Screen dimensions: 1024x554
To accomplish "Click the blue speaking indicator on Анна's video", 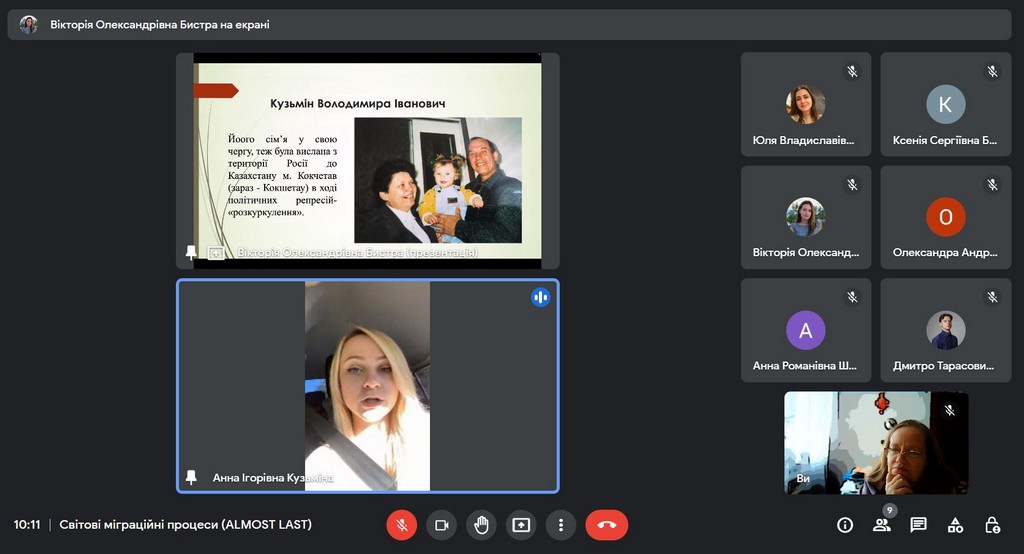I will coord(540,297).
